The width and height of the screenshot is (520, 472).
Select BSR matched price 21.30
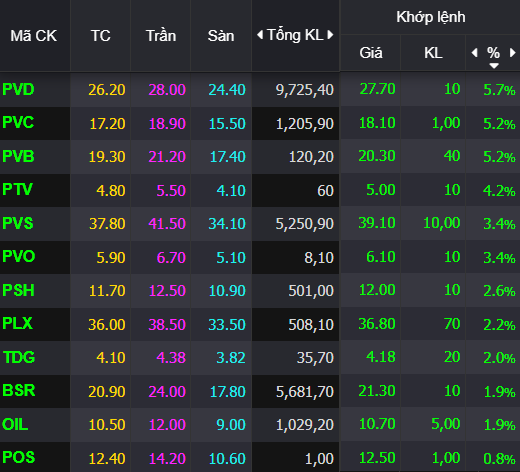pos(377,391)
